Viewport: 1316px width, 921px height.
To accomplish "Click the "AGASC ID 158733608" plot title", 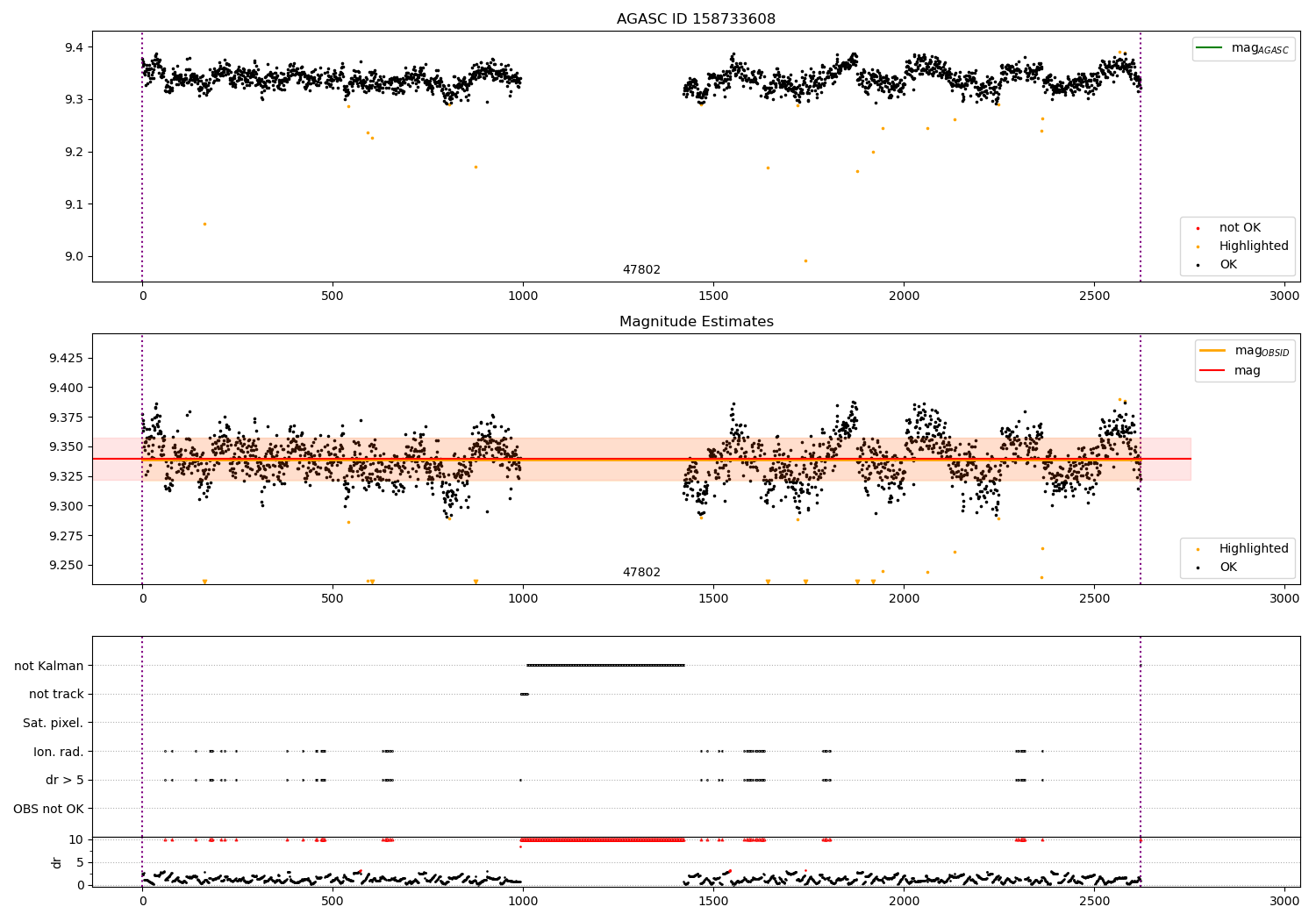I will pyautogui.click(x=696, y=19).
